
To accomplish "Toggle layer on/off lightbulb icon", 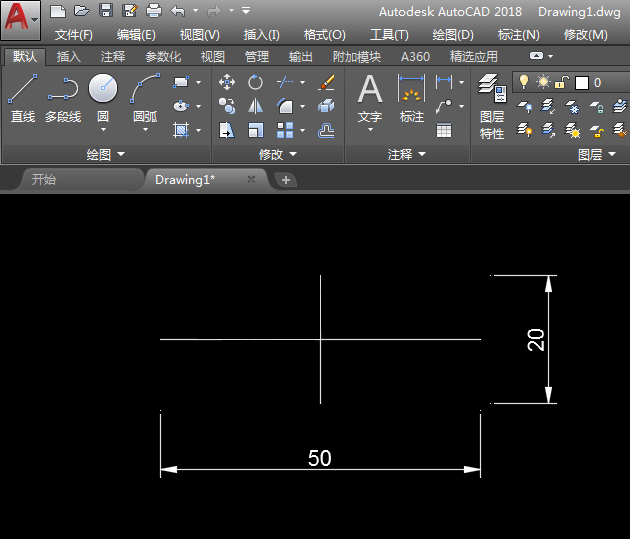I will click(523, 82).
